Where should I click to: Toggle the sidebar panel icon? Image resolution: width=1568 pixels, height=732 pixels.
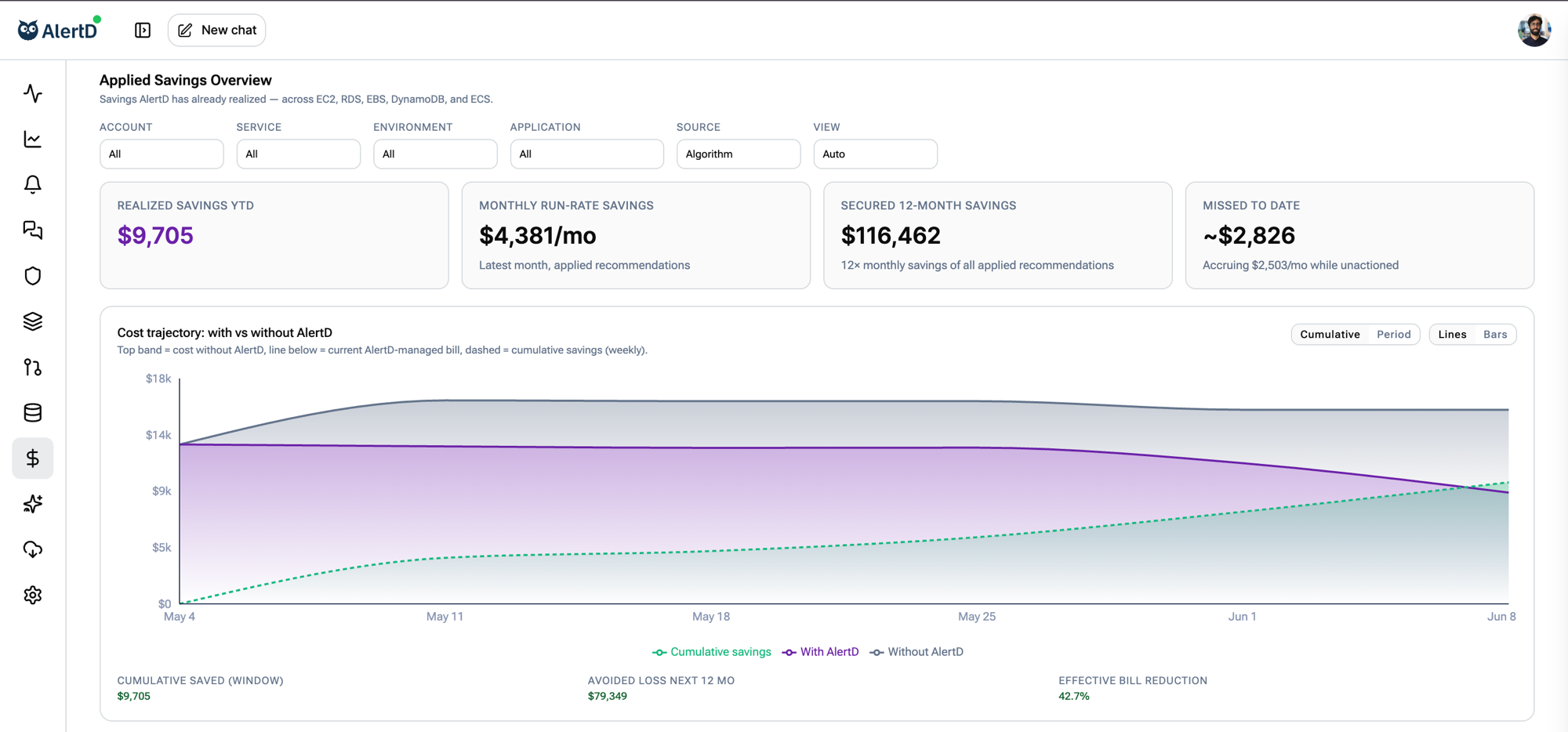(x=143, y=30)
